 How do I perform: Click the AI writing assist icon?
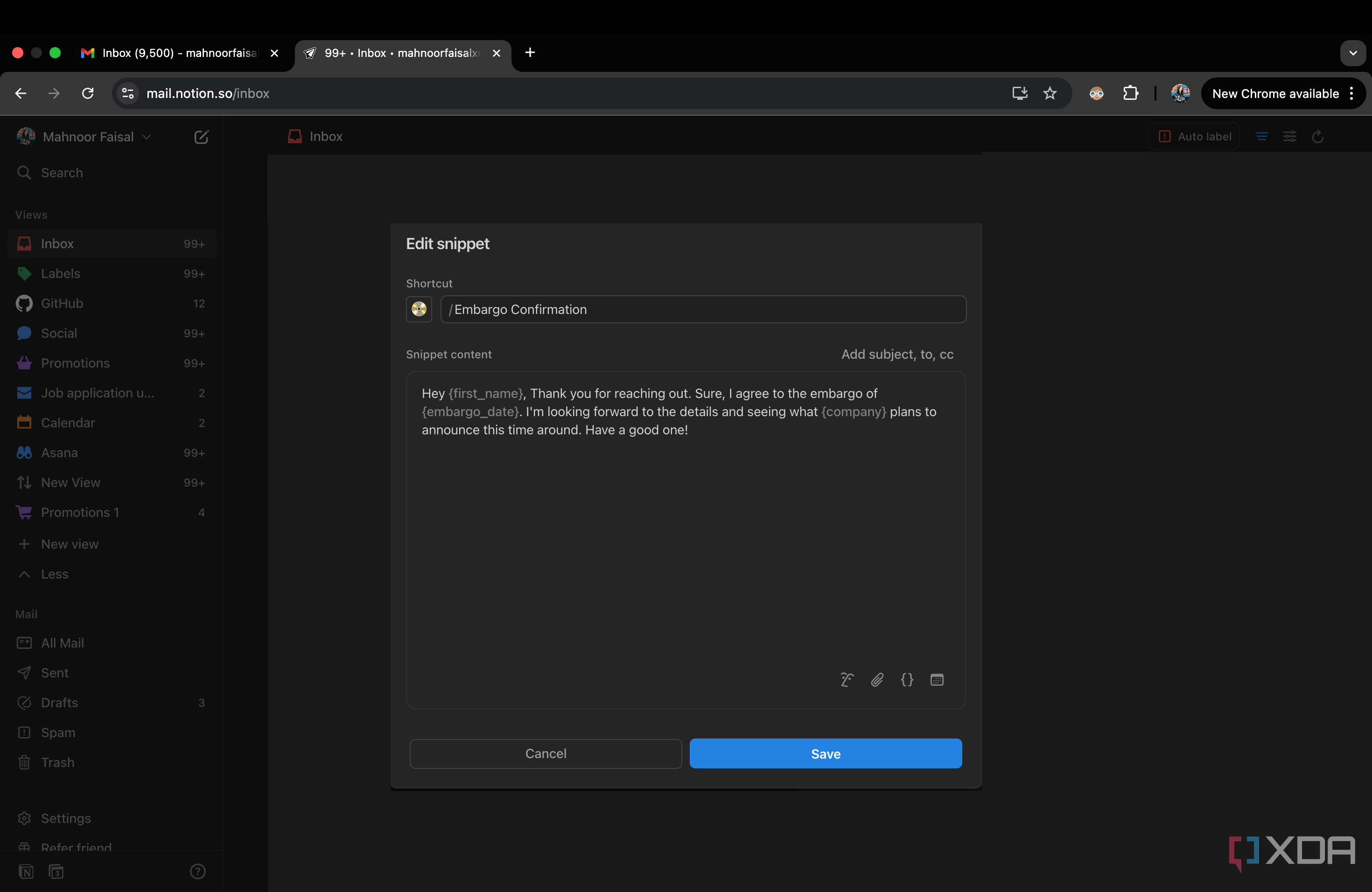click(x=847, y=680)
